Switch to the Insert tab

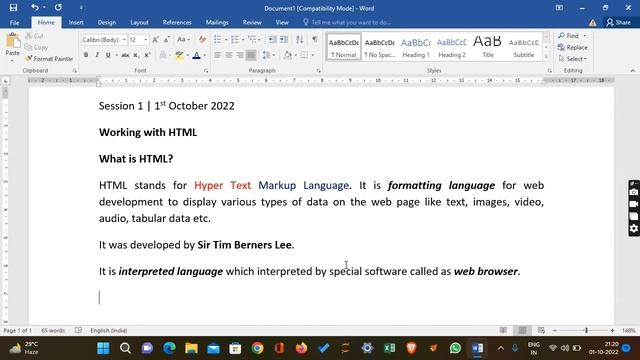[76, 22]
